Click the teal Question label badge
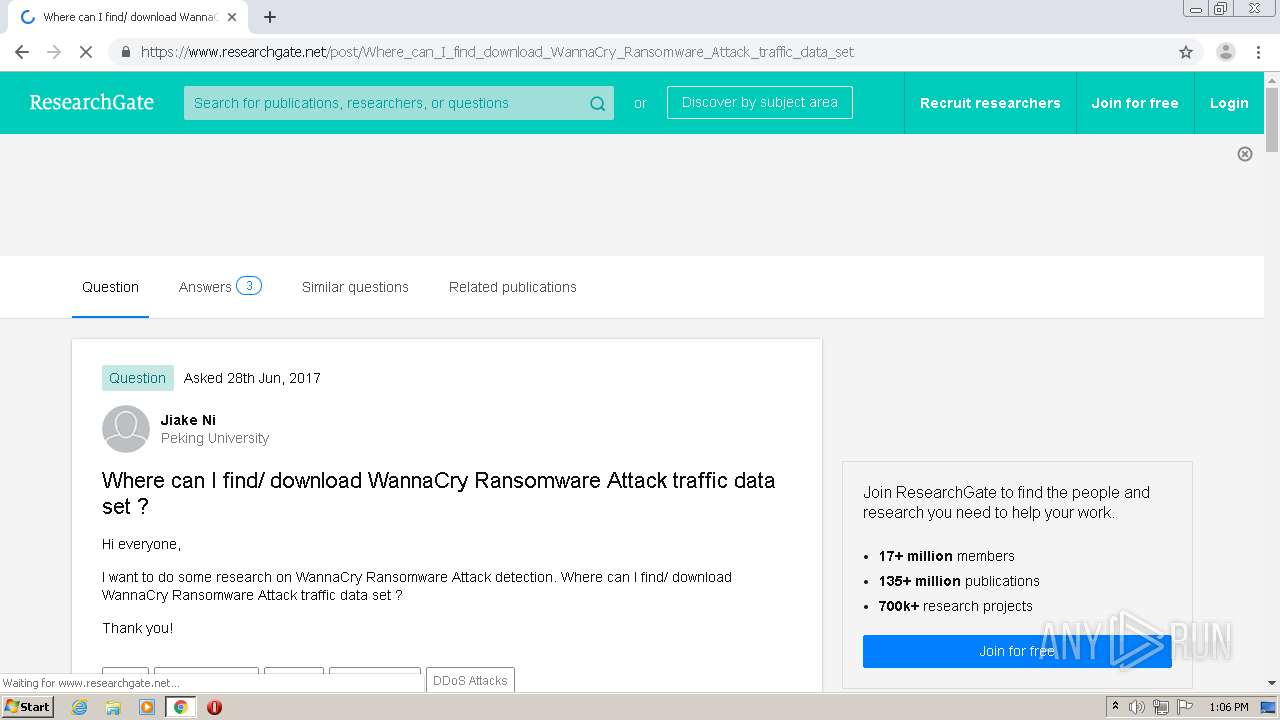Viewport: 1280px width, 720px height. (x=138, y=378)
